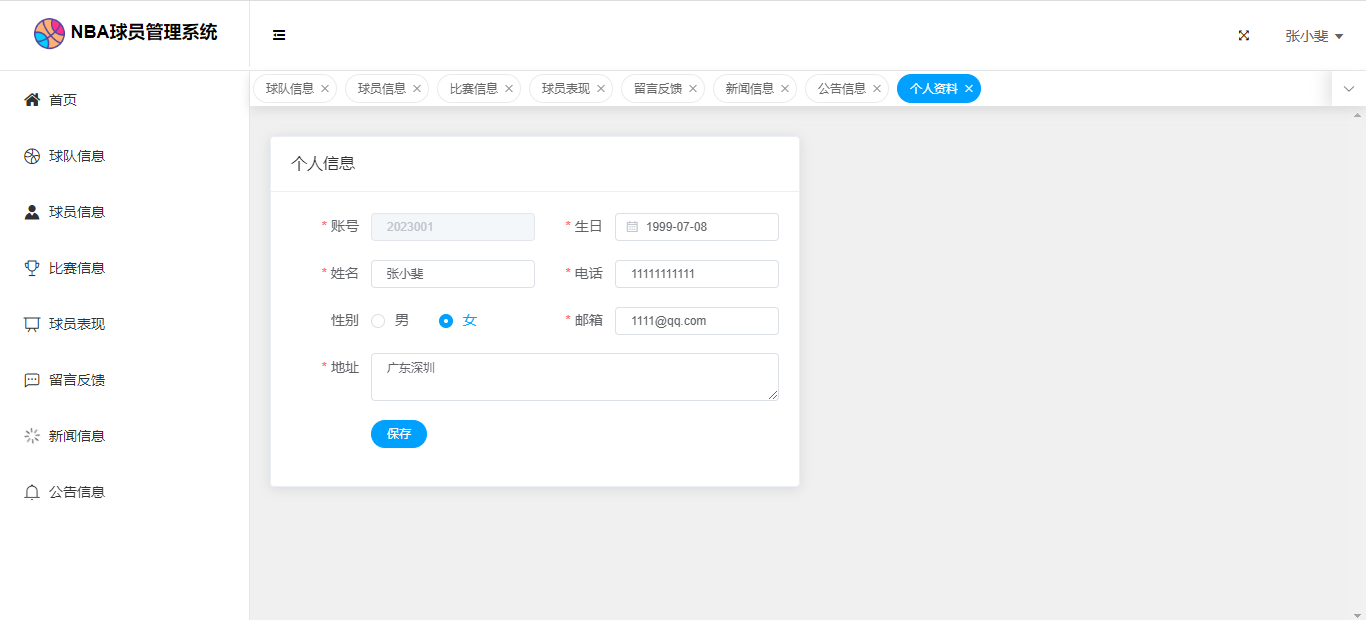The width and height of the screenshot is (1366, 620).
Task: Switch to the 新闻信息 tab
Action: point(749,89)
